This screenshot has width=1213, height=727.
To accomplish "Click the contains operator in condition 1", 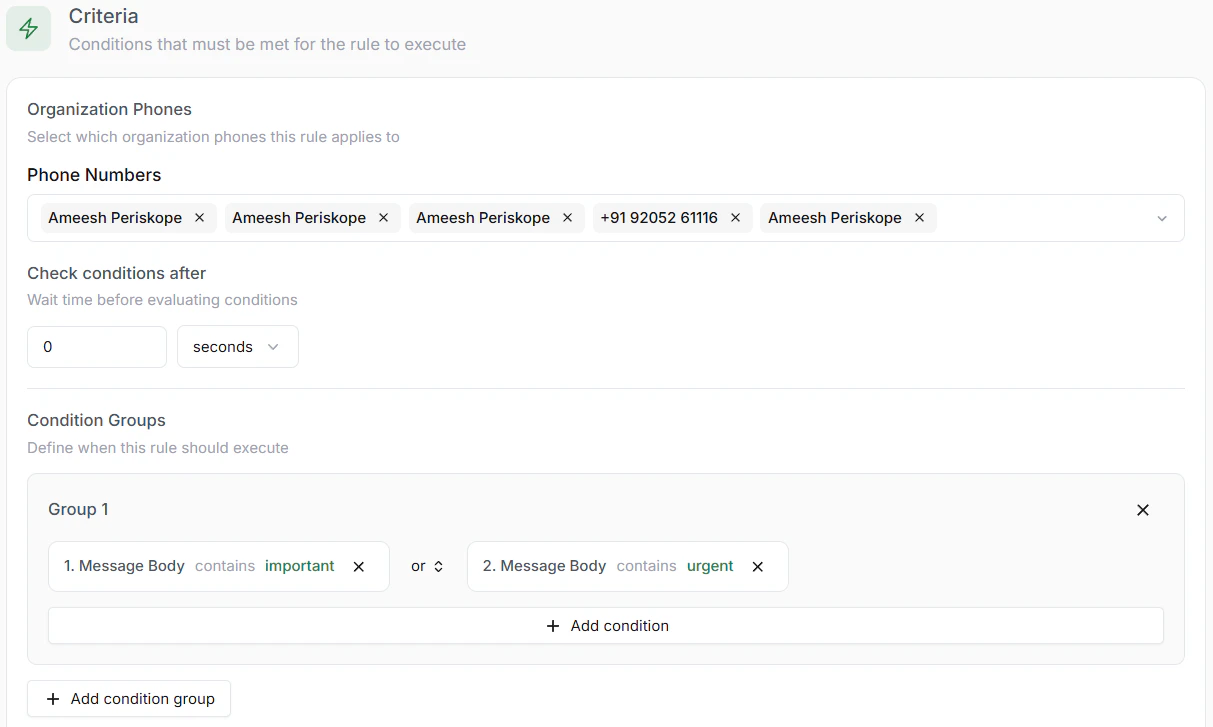I will [225, 566].
